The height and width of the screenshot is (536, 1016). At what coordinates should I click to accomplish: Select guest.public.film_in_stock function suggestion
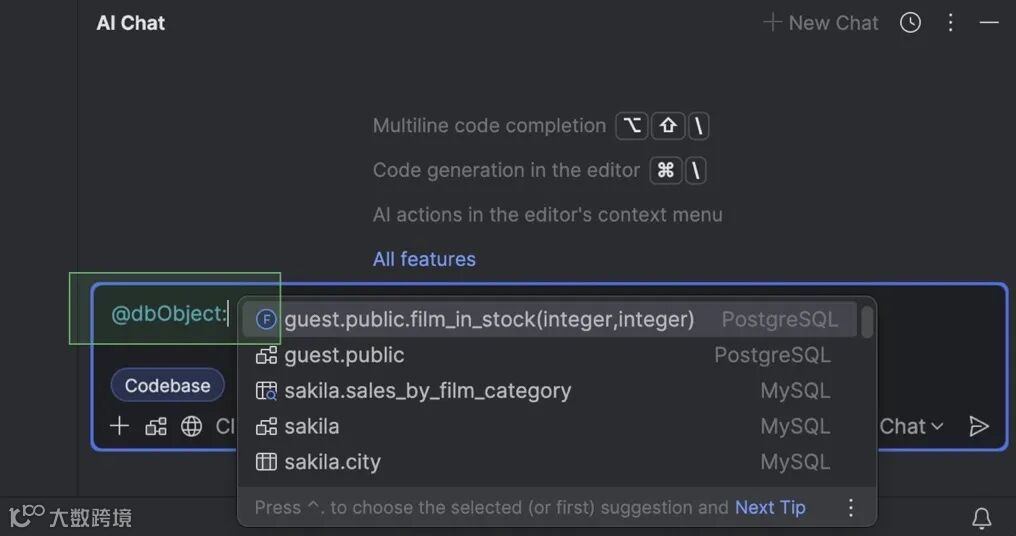pyautogui.click(x=489, y=320)
